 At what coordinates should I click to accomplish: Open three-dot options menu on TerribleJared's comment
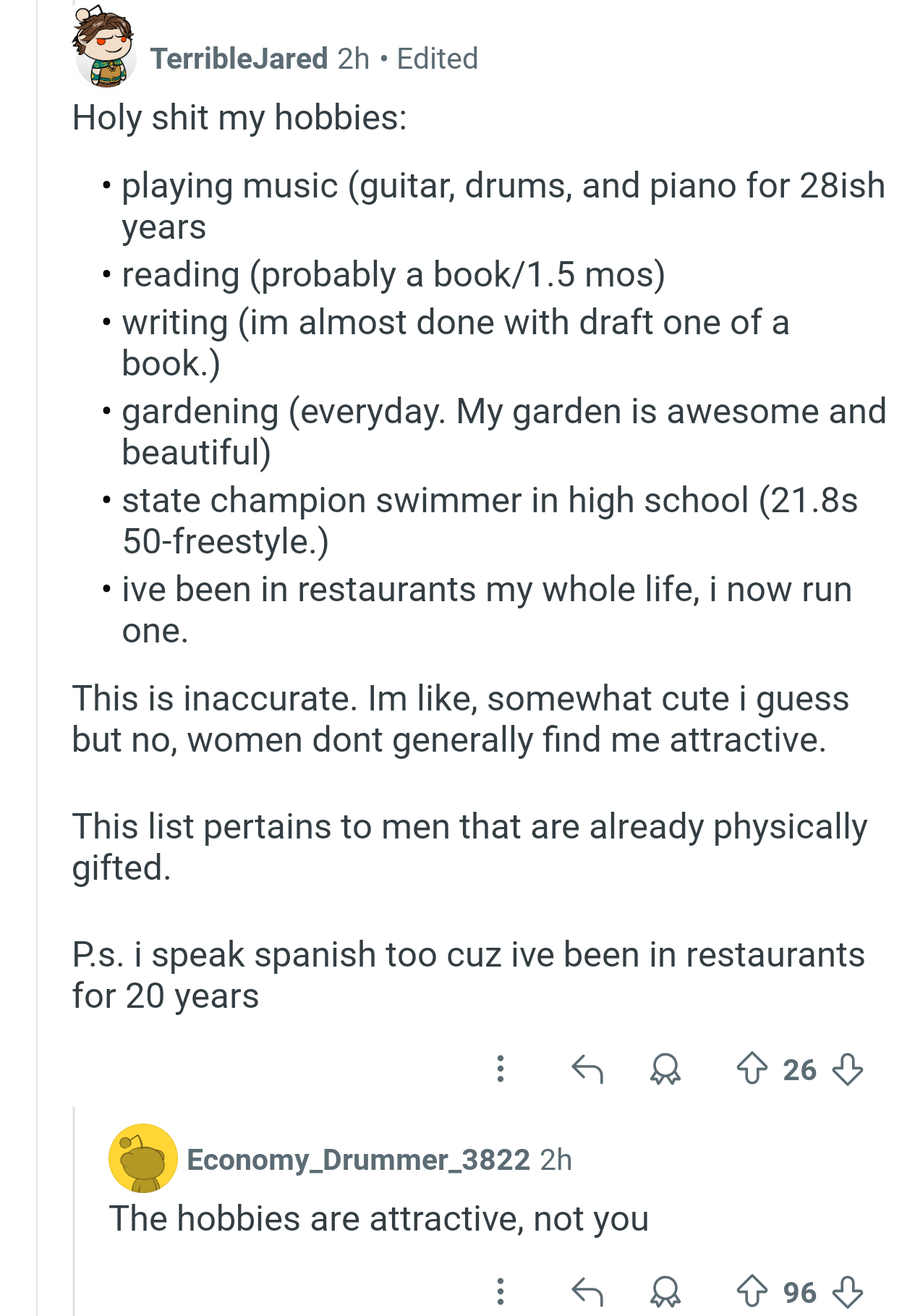[x=500, y=1069]
